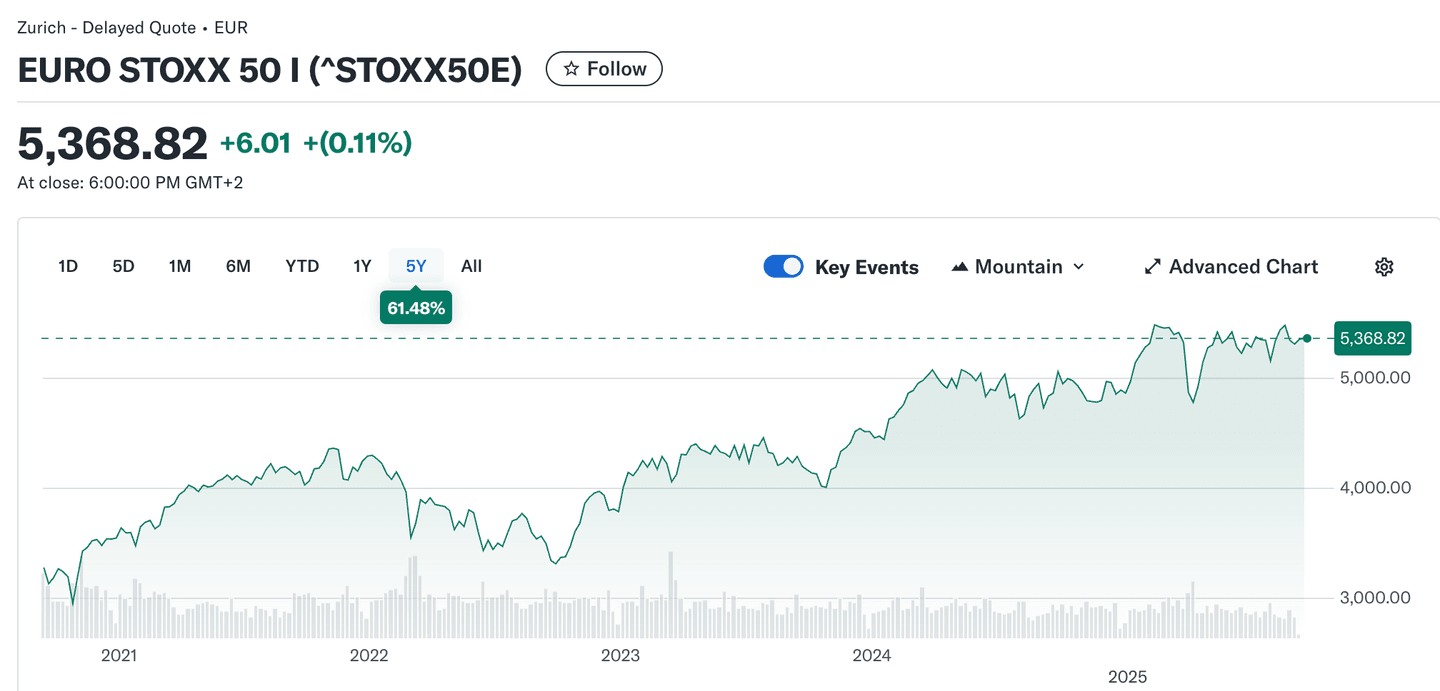
Task: Click the Mountain chart type icon
Action: pyautogui.click(x=960, y=267)
